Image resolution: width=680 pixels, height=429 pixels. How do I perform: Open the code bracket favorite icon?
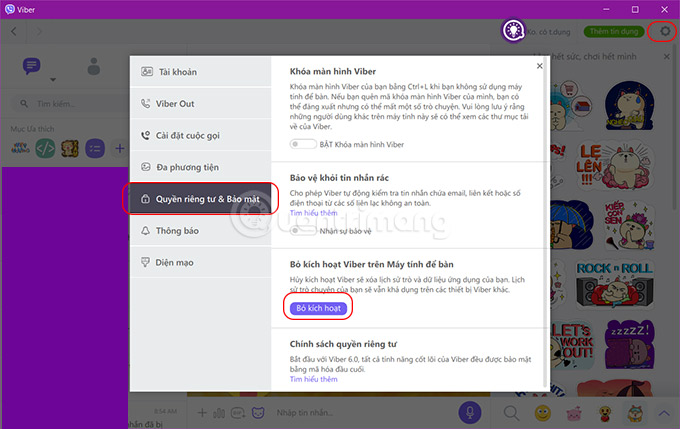click(x=45, y=149)
